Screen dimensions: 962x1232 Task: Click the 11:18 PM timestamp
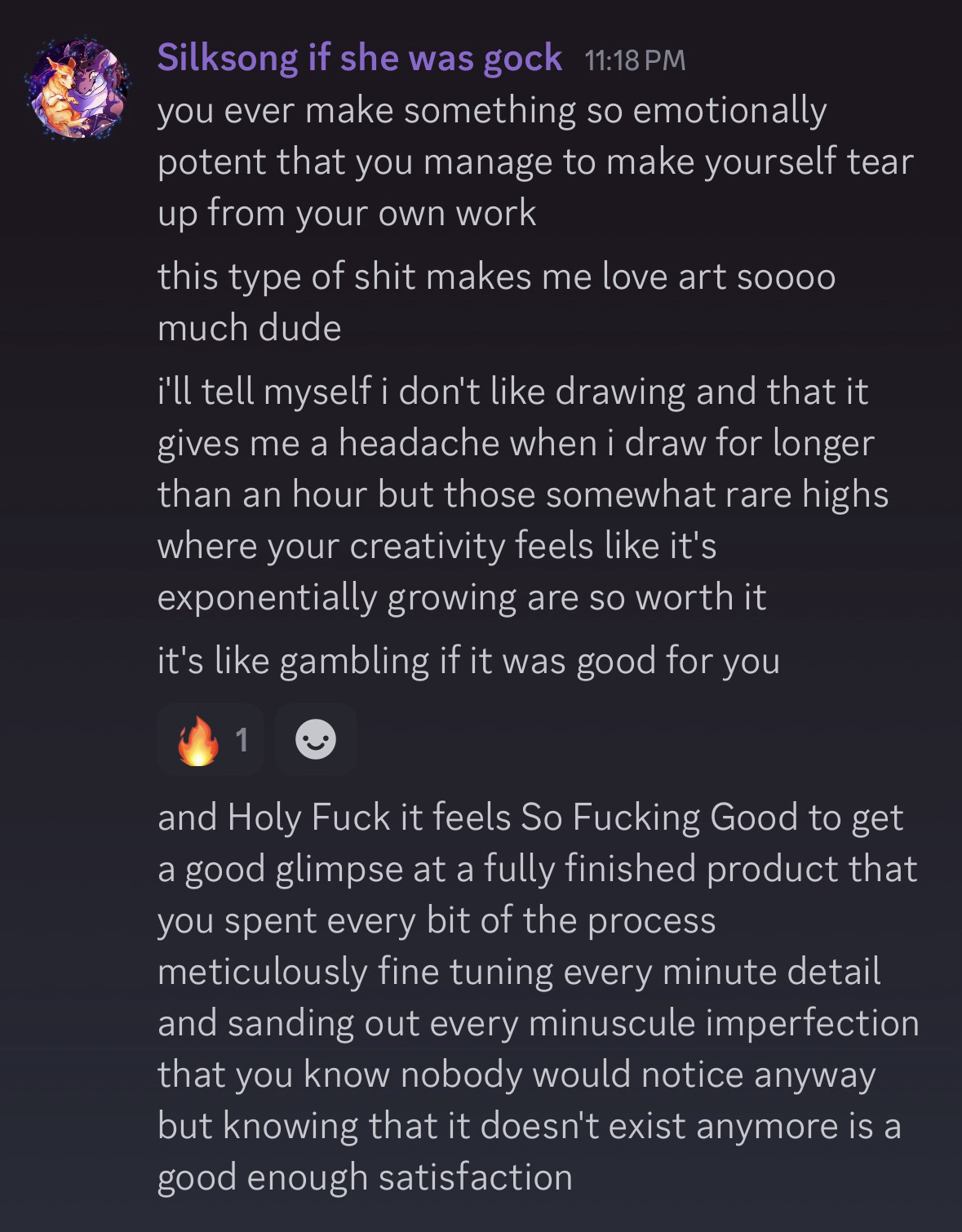pos(636,60)
